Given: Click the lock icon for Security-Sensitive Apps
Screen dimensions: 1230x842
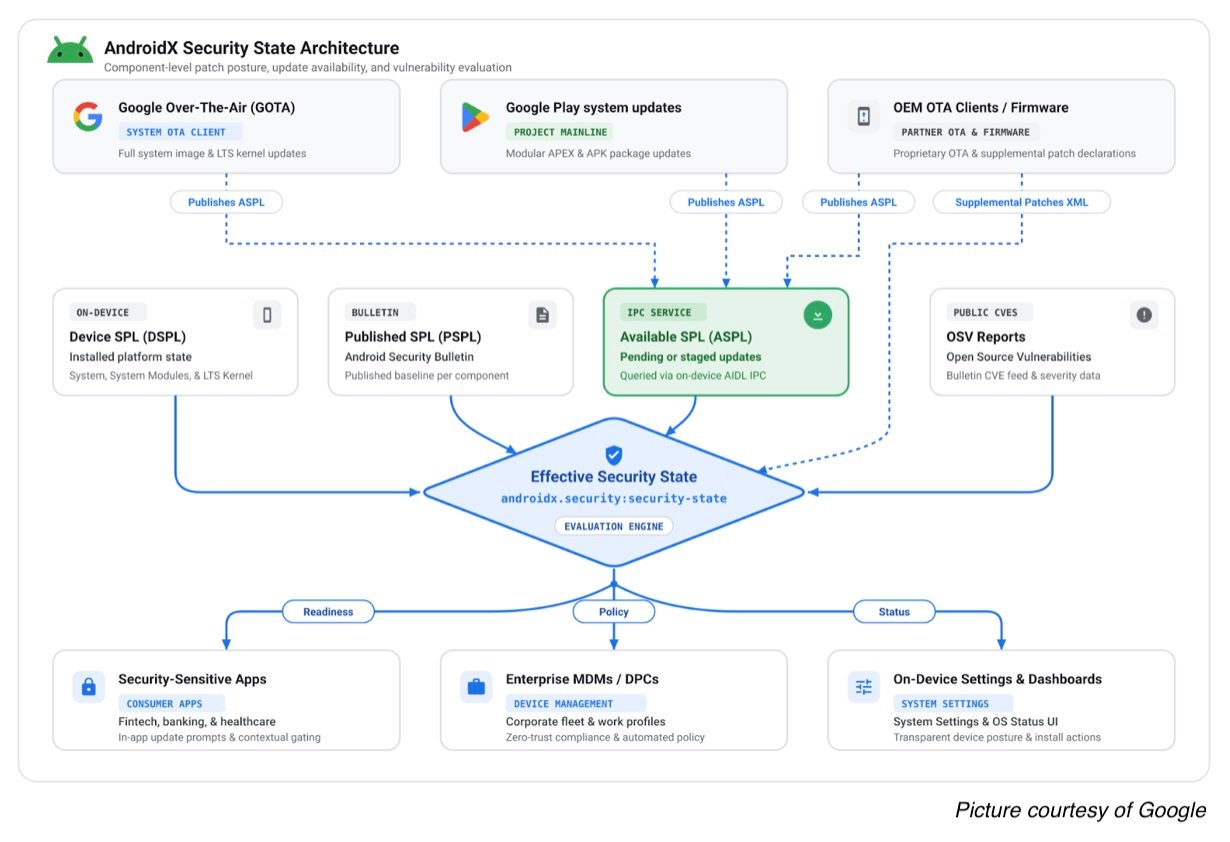Looking at the screenshot, I should click(x=88, y=687).
